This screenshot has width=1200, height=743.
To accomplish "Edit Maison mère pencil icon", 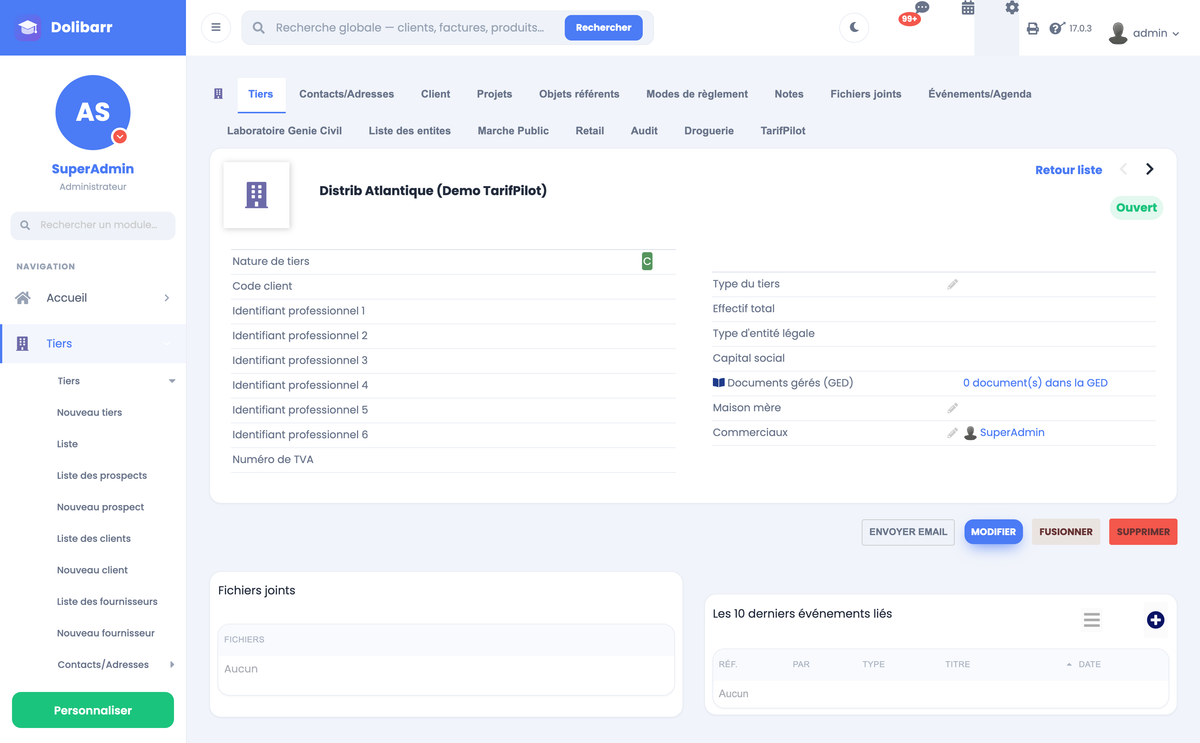I will click(953, 408).
